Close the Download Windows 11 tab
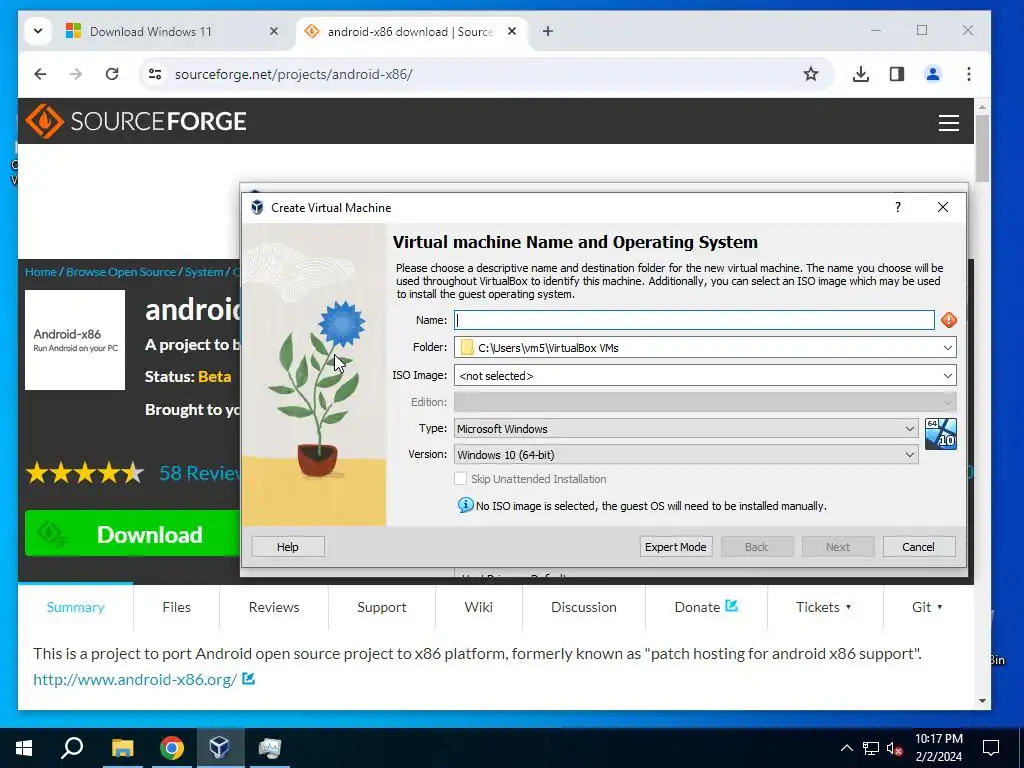Viewport: 1024px width, 768px height. (x=274, y=31)
